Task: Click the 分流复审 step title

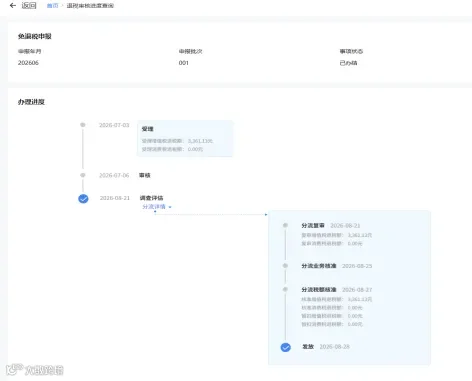Action: click(313, 226)
